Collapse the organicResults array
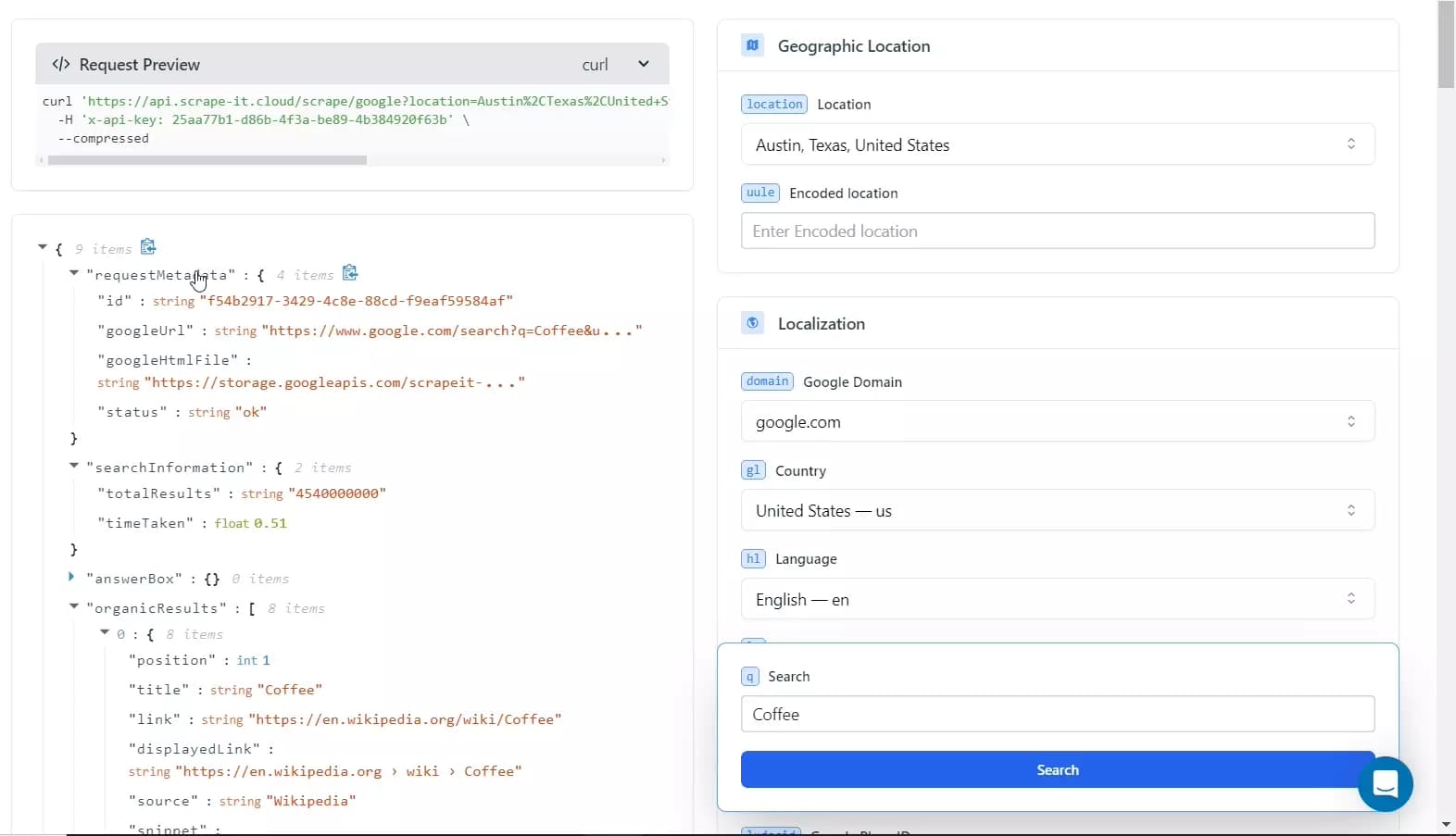 (74, 606)
